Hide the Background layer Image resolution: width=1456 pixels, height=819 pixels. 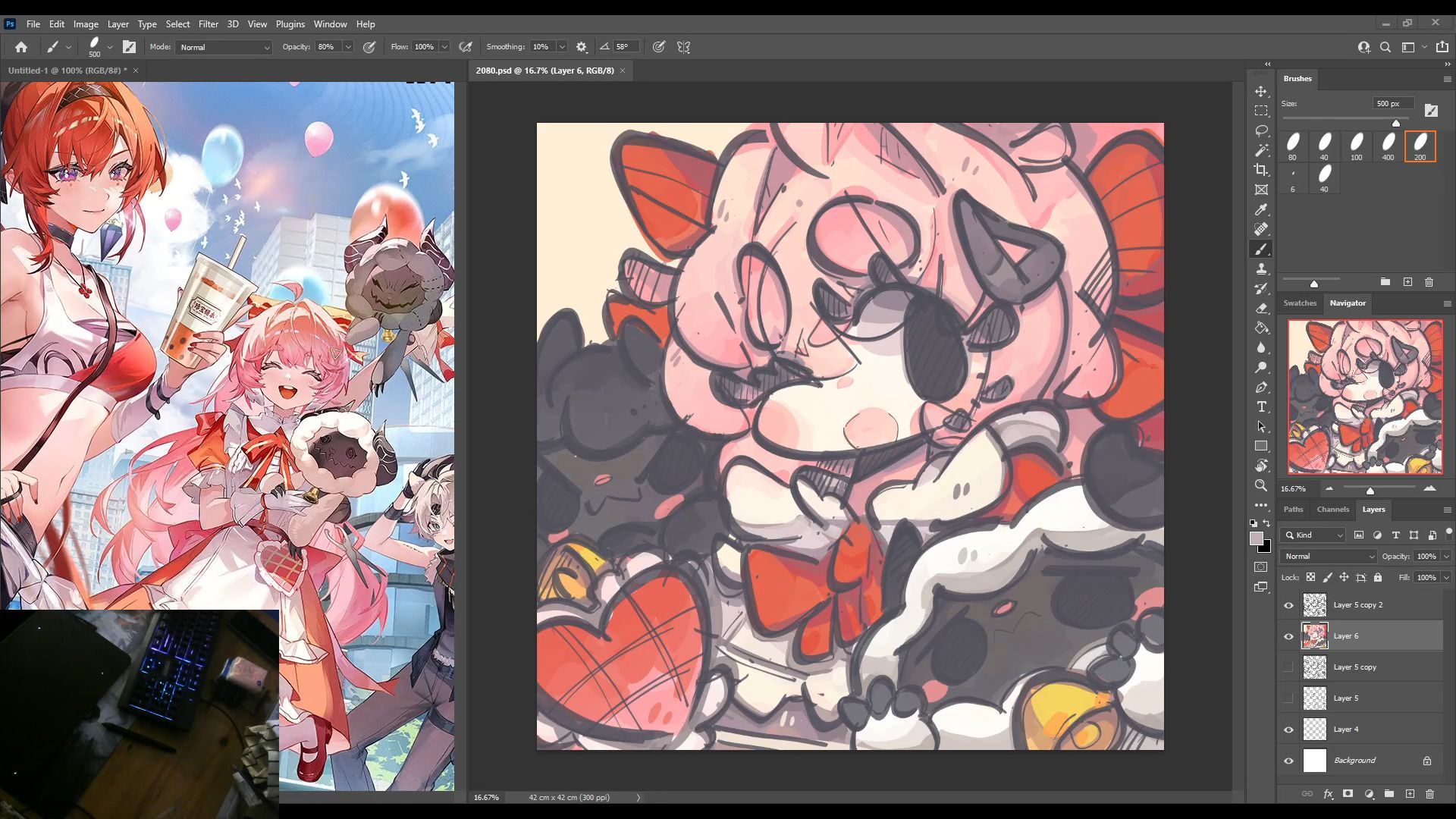tap(1288, 761)
